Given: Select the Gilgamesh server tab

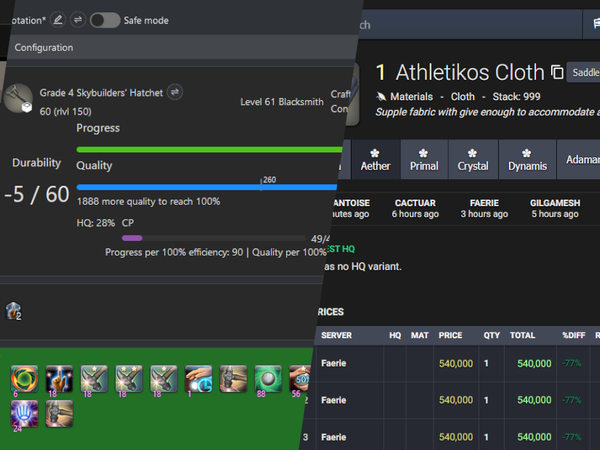Looking at the screenshot, I should 555,208.
